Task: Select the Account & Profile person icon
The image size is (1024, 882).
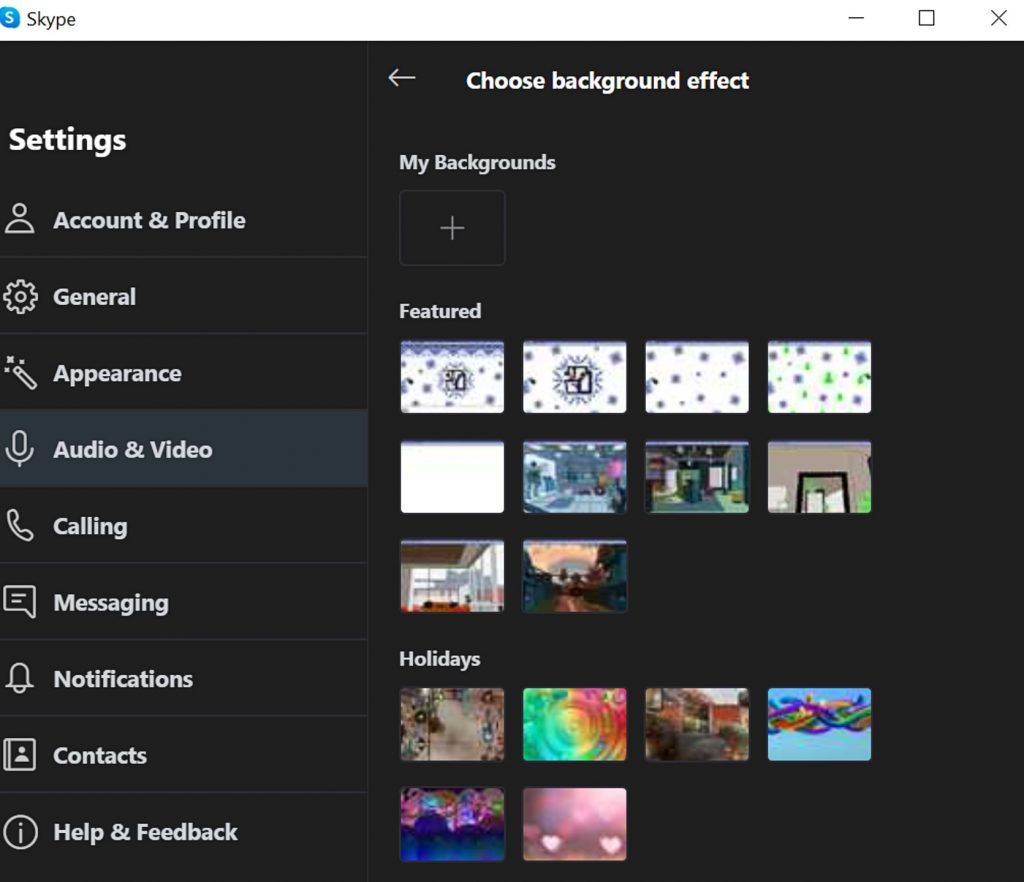Action: (x=22, y=220)
